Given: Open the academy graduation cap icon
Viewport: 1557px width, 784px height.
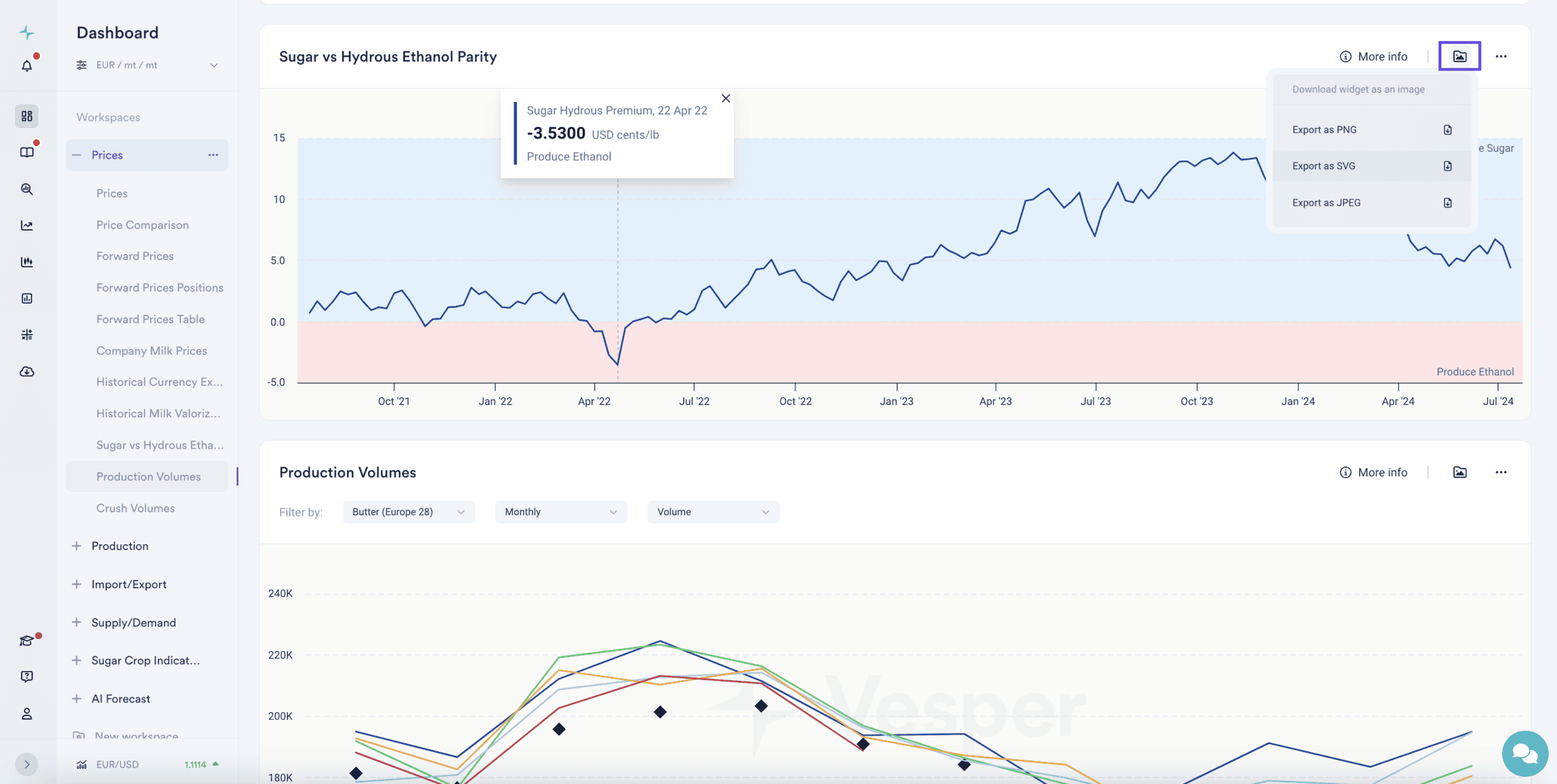Looking at the screenshot, I should tap(27, 641).
